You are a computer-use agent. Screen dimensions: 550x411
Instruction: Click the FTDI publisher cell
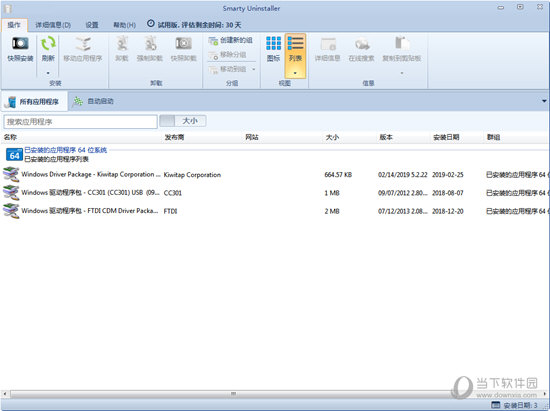click(170, 211)
